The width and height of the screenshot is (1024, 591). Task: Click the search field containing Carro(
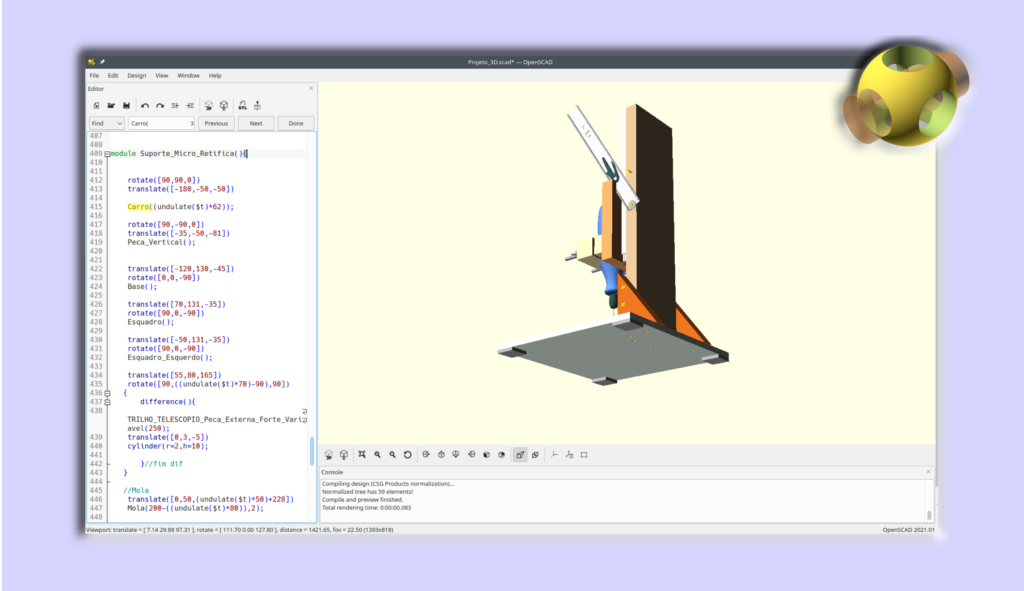click(x=161, y=123)
